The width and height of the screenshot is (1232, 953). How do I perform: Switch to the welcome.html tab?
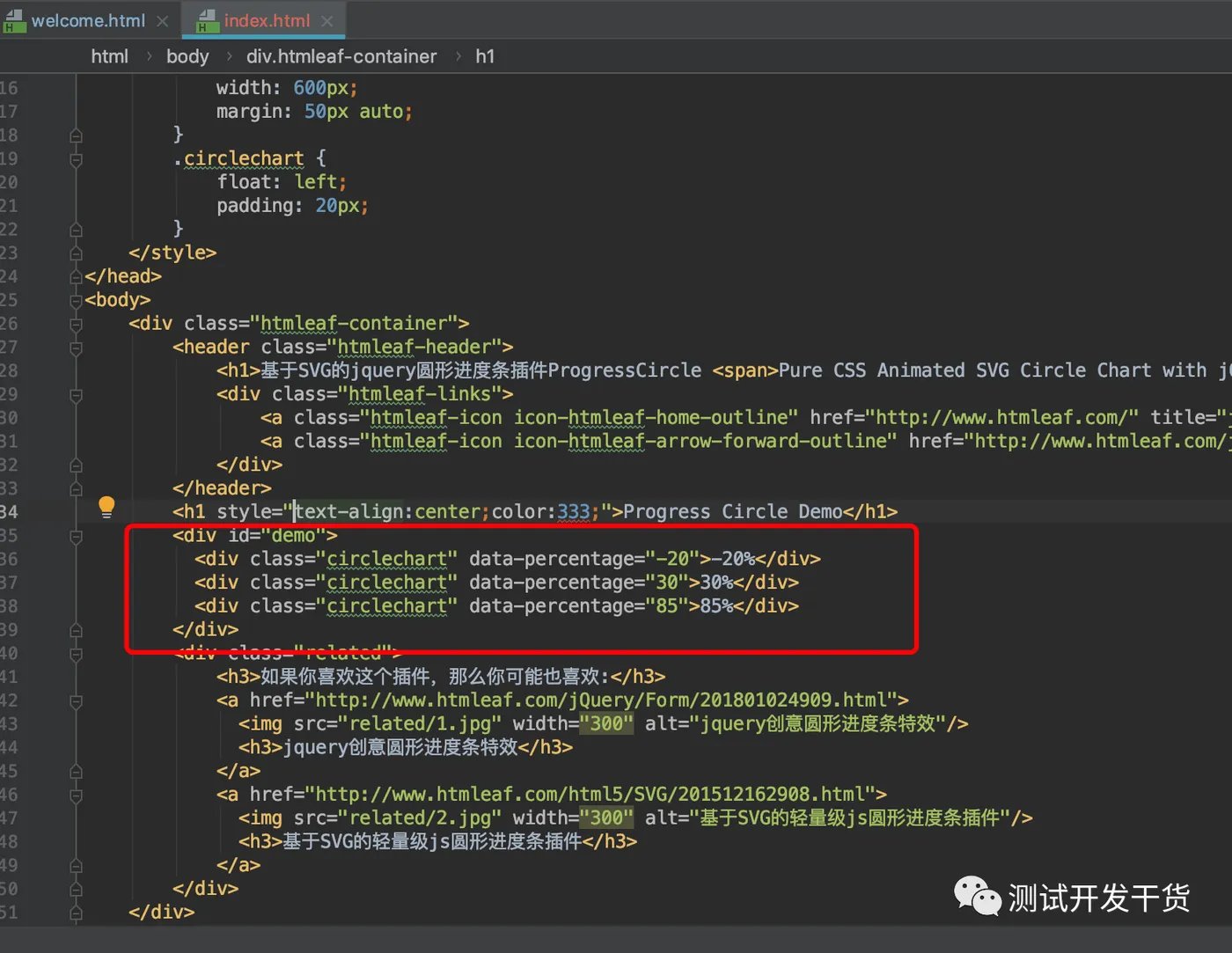tap(88, 20)
